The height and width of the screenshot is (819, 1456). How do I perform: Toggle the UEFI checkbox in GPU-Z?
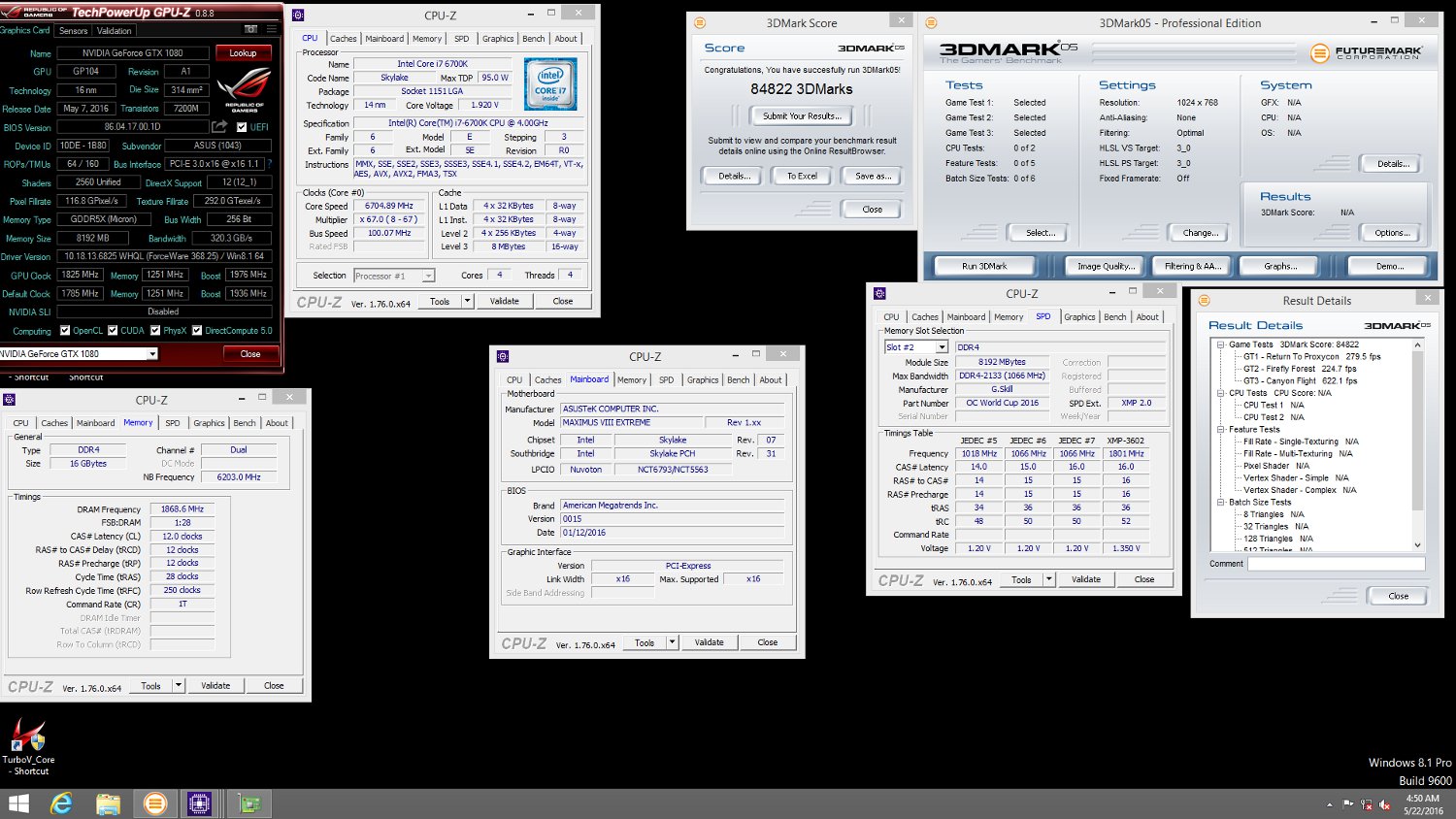pyautogui.click(x=242, y=127)
